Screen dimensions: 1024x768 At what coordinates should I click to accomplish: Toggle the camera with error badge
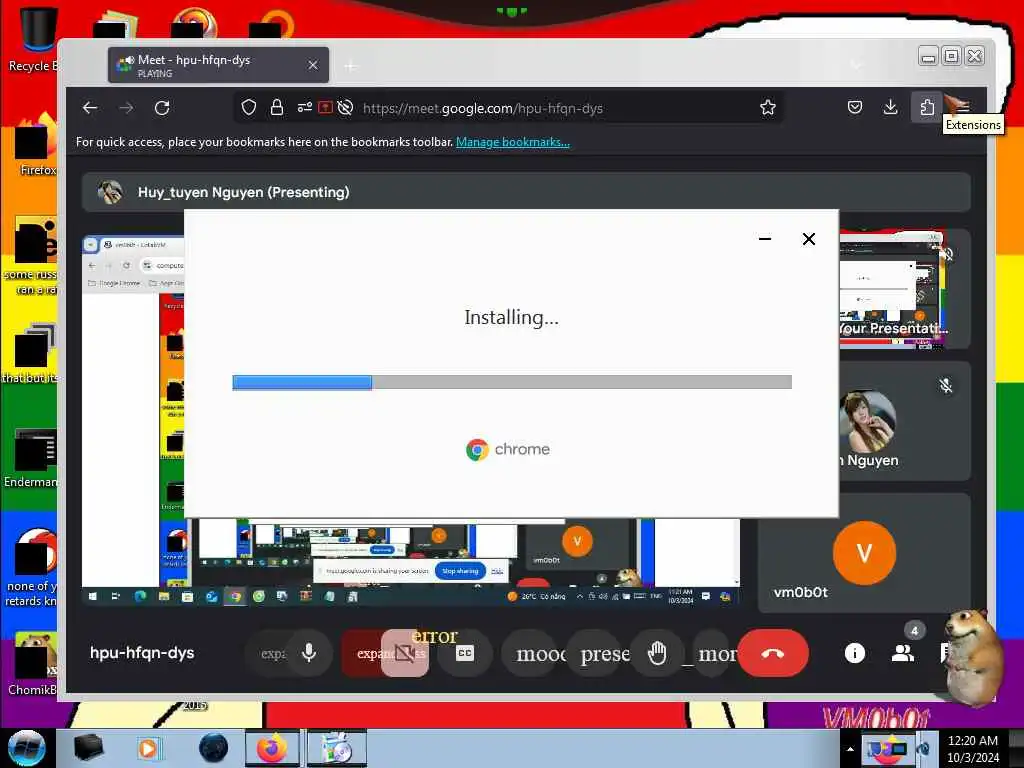[405, 652]
